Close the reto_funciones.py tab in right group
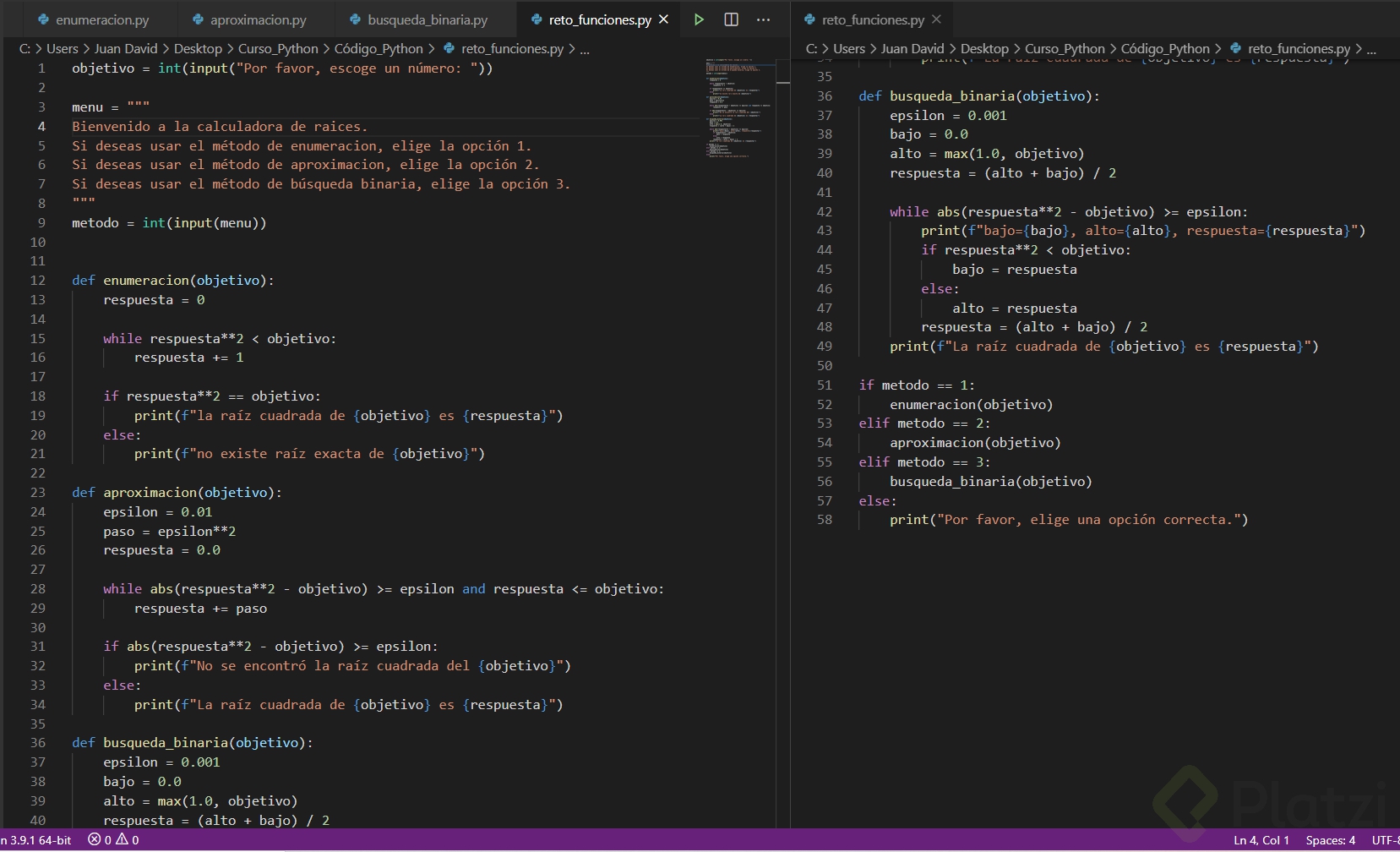The height and width of the screenshot is (852, 1400). click(936, 19)
